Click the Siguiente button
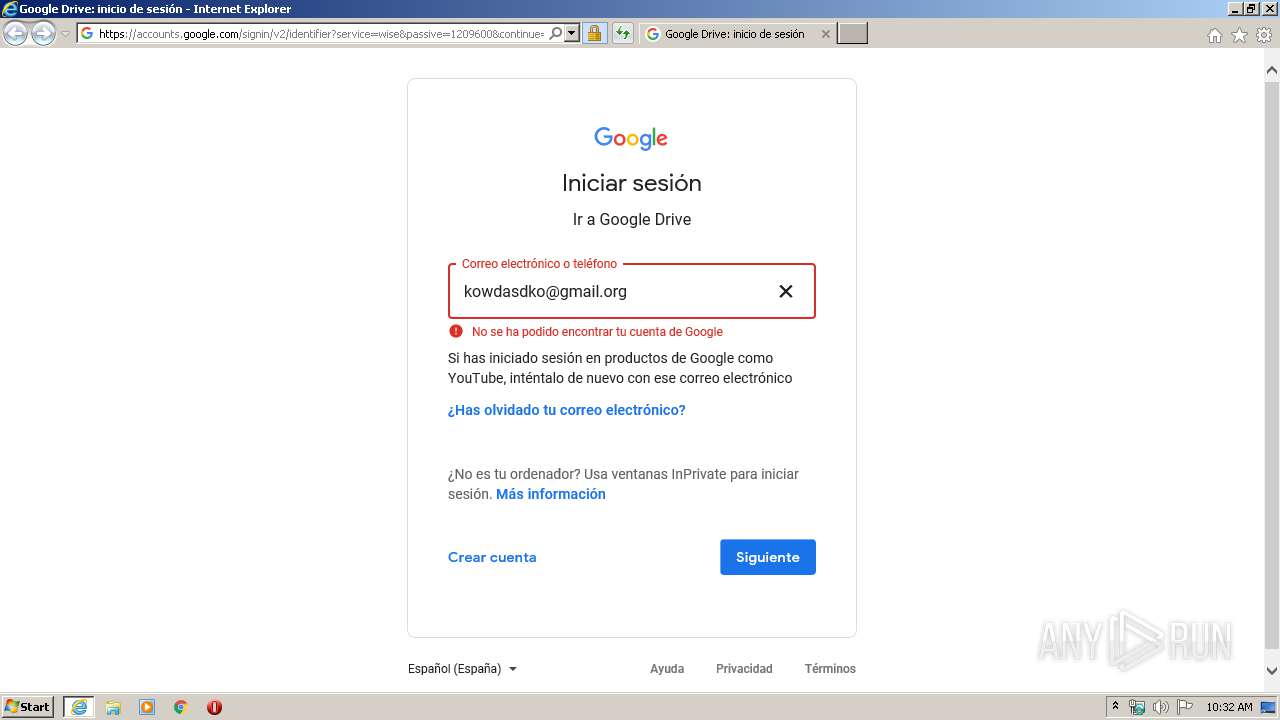The height and width of the screenshot is (720, 1280). [x=768, y=557]
